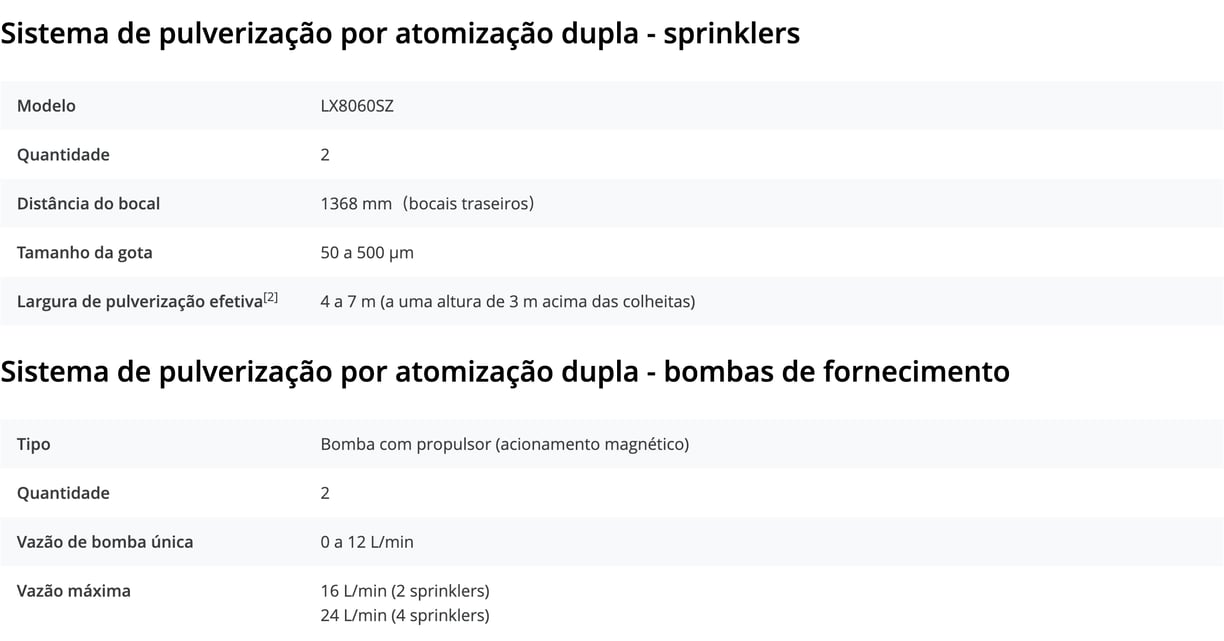Screen dimensions: 1224x641
Task: Click the footnote [2] superscript reference
Action: point(271,297)
